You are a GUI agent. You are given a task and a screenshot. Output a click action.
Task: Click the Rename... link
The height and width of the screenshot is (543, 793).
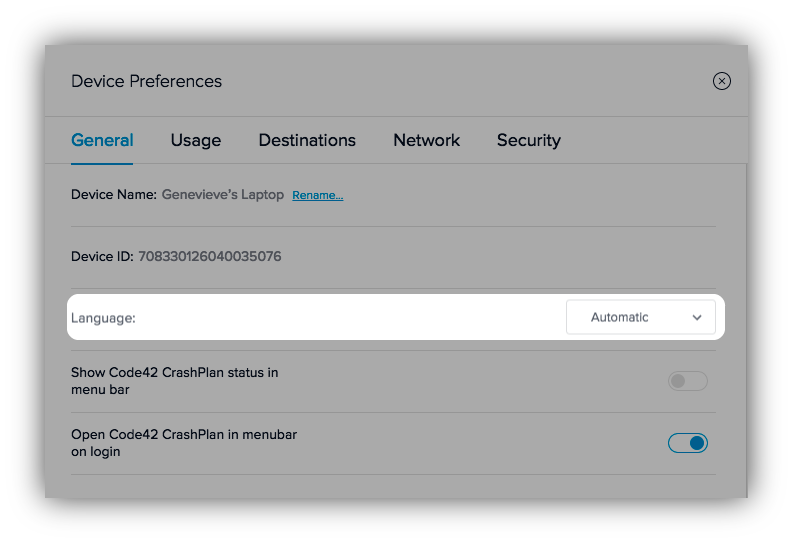point(317,196)
